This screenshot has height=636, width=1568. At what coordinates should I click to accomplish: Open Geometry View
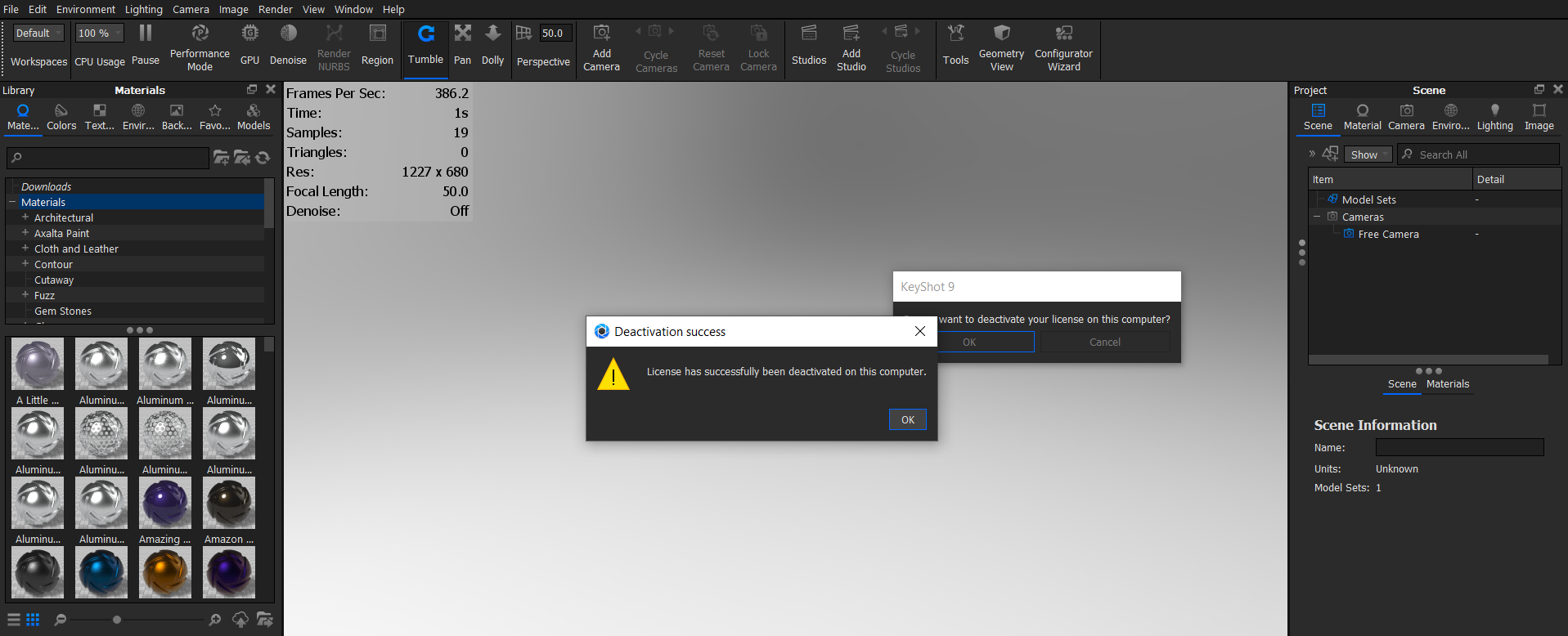(x=1001, y=47)
